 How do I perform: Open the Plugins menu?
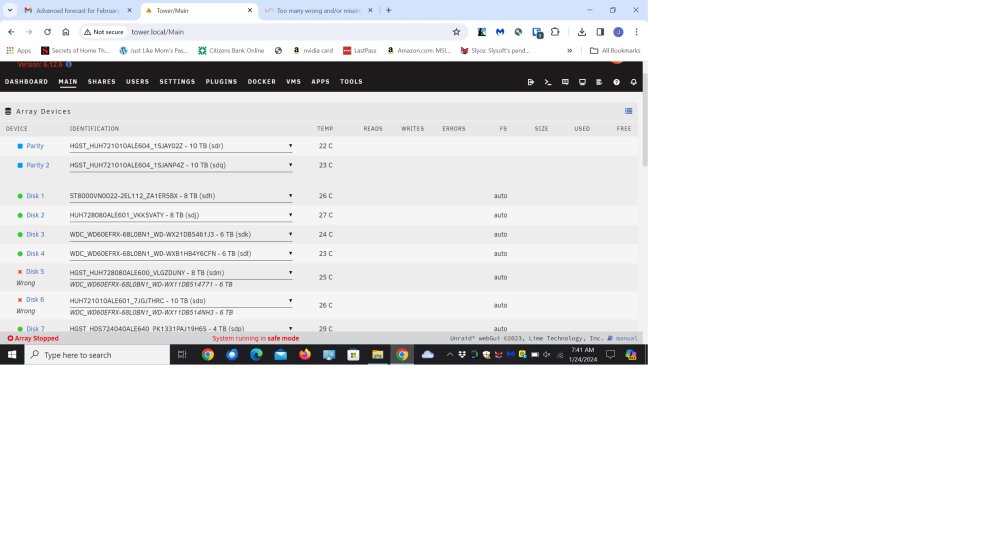(221, 82)
